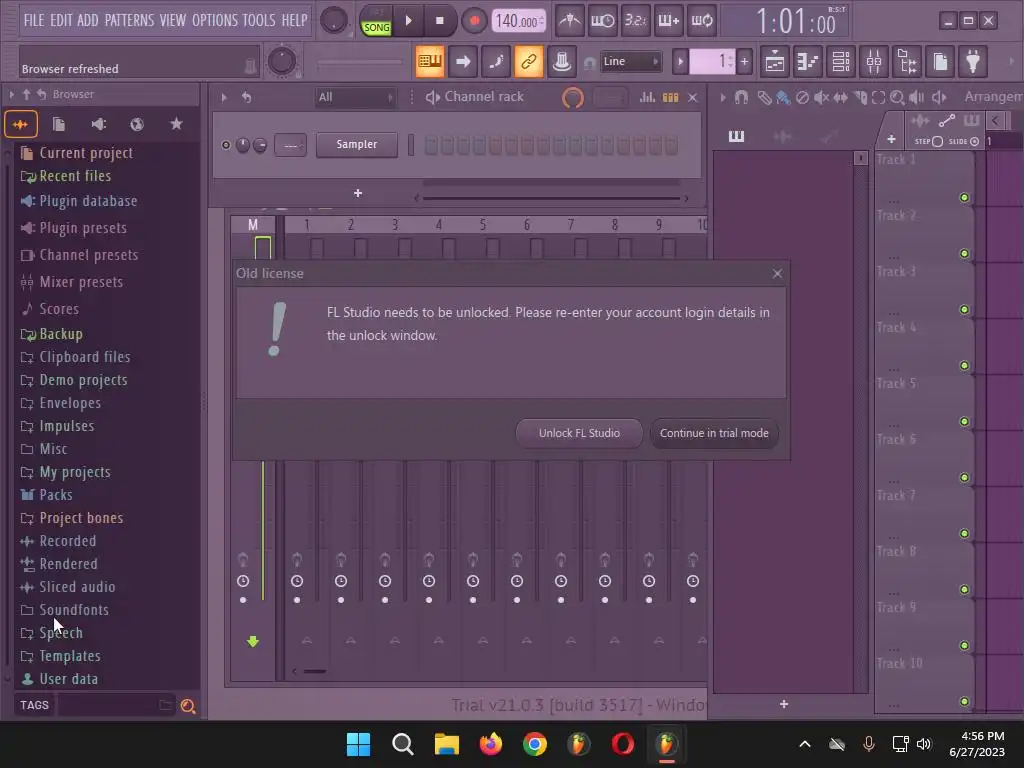Stop playback with the stop button
The width and height of the screenshot is (1024, 768).
pyautogui.click(x=440, y=21)
